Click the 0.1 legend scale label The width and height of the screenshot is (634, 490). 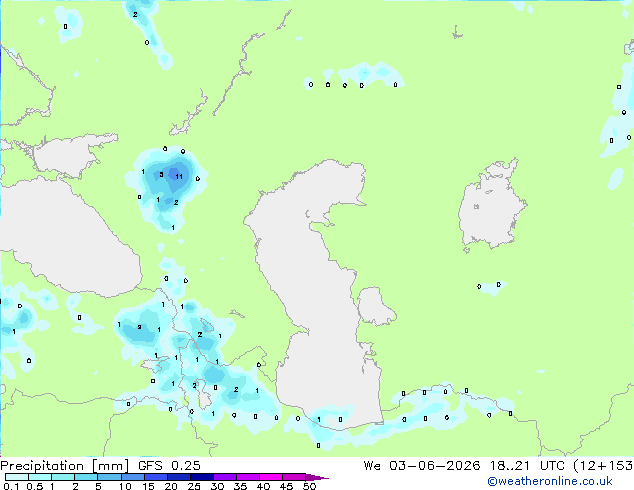point(11,486)
